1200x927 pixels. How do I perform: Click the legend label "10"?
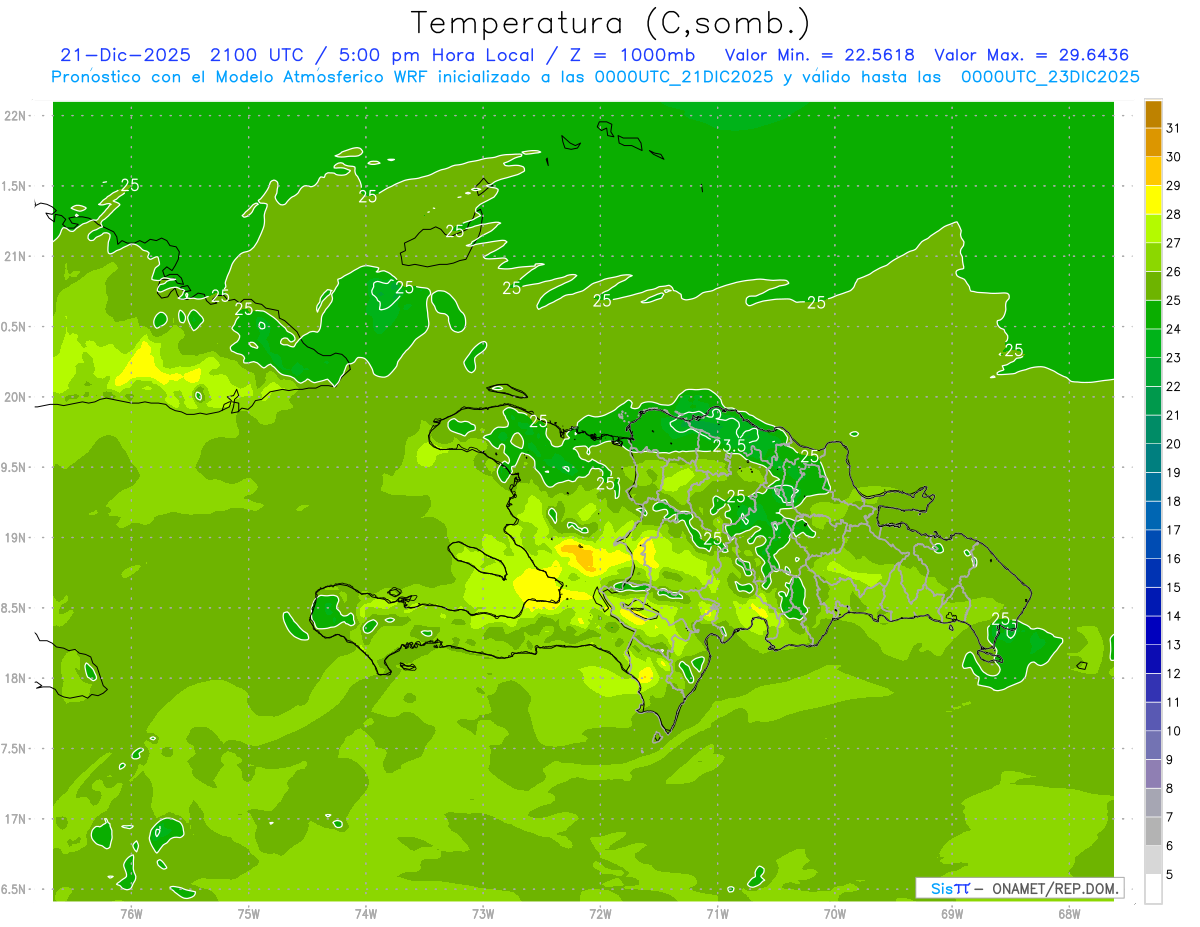click(1174, 731)
